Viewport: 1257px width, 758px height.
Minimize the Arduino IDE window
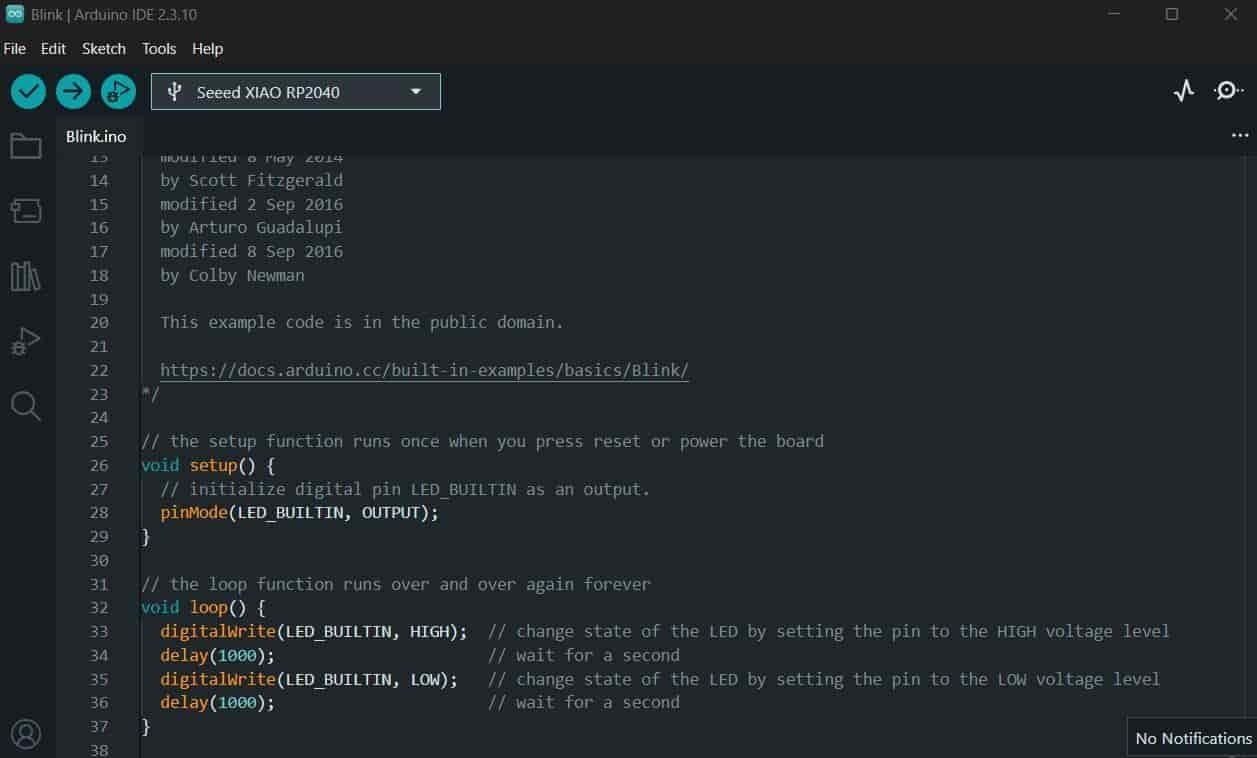[x=1115, y=14]
